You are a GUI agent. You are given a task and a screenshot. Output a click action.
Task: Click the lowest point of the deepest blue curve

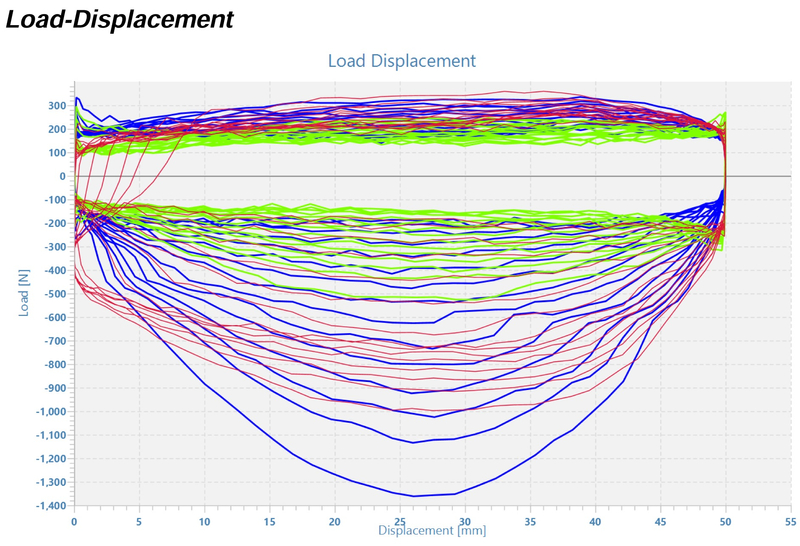415,496
